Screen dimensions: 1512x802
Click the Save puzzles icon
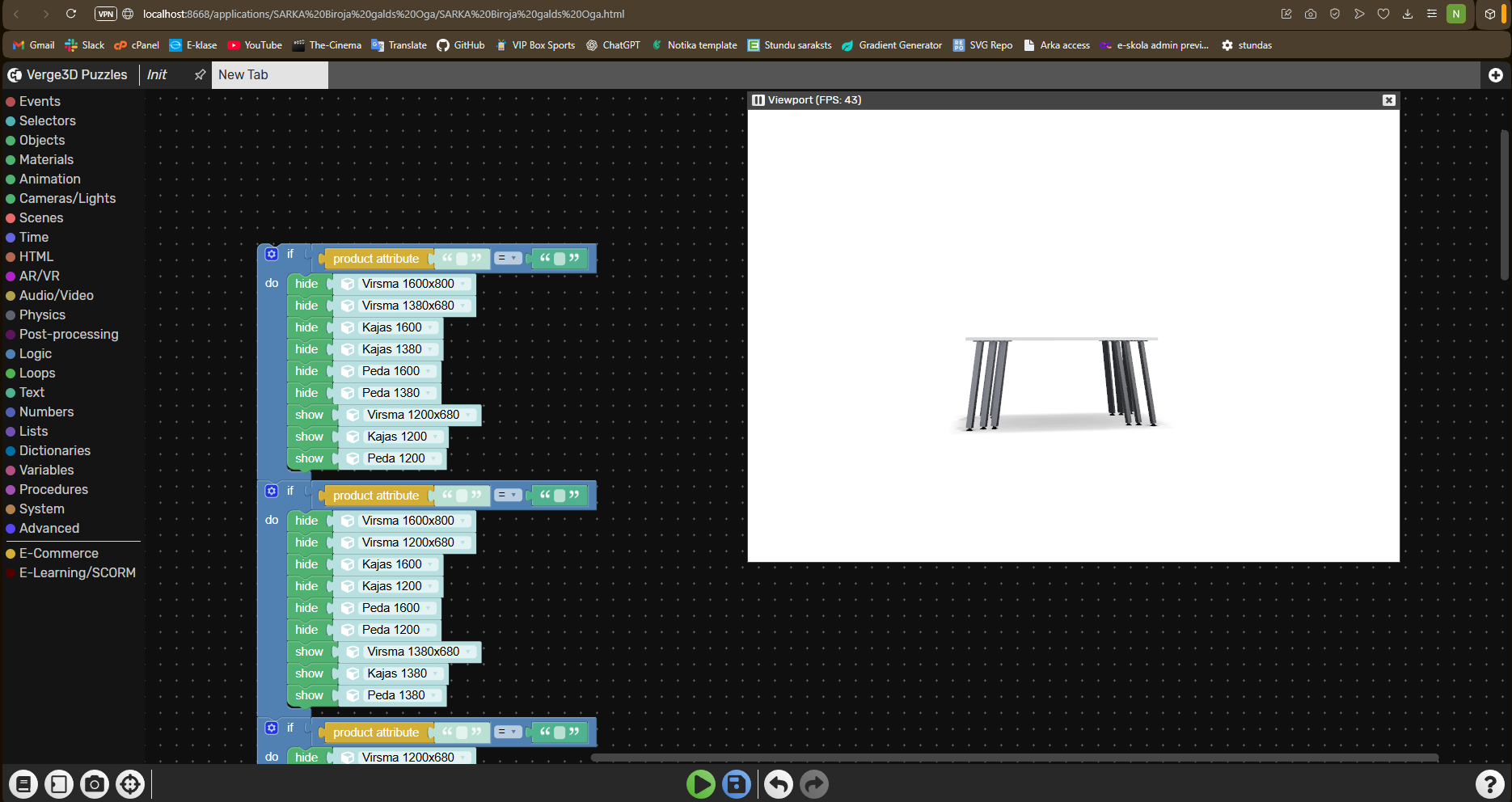[x=736, y=784]
